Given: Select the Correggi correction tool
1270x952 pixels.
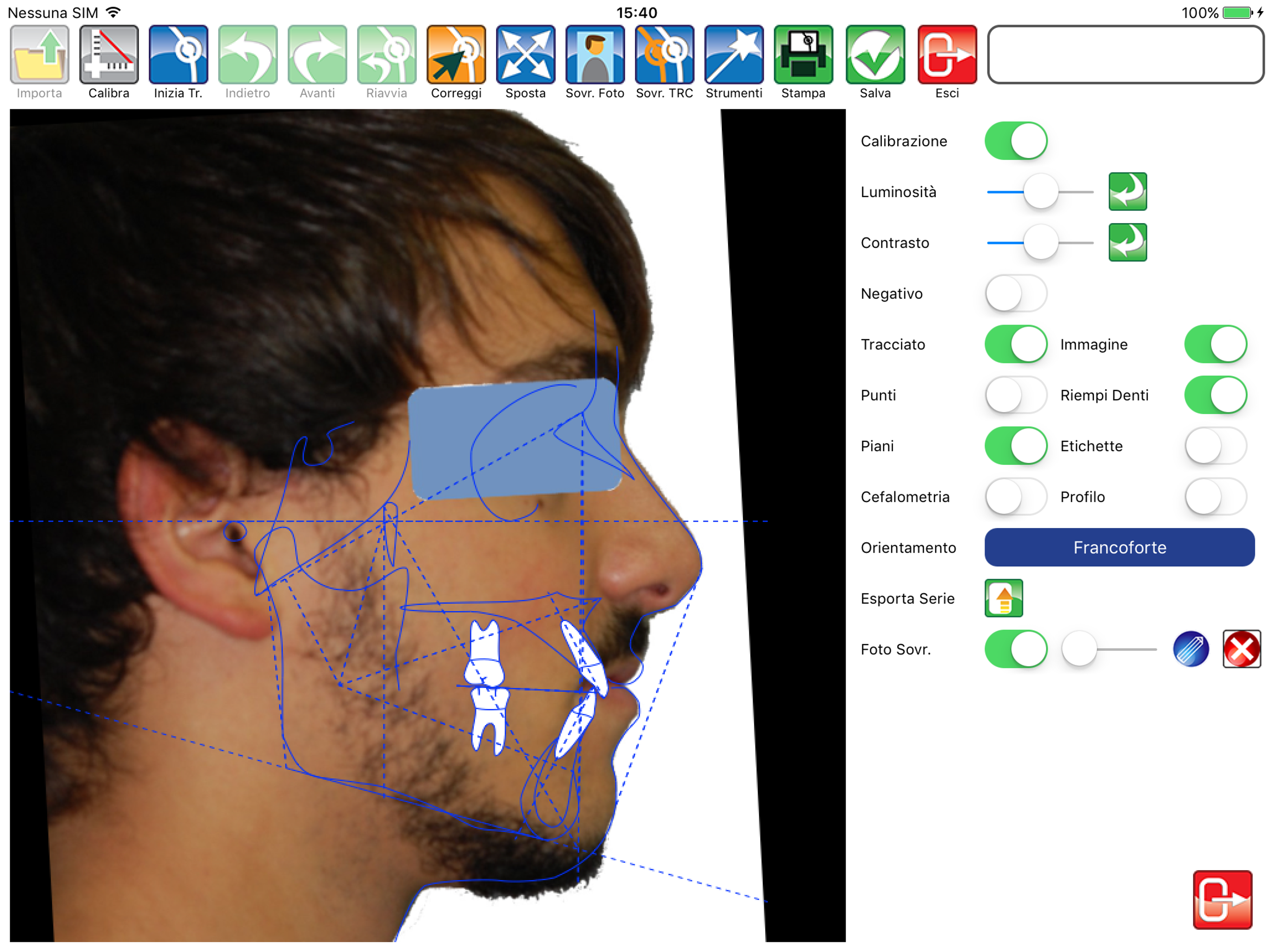Looking at the screenshot, I should point(456,55).
